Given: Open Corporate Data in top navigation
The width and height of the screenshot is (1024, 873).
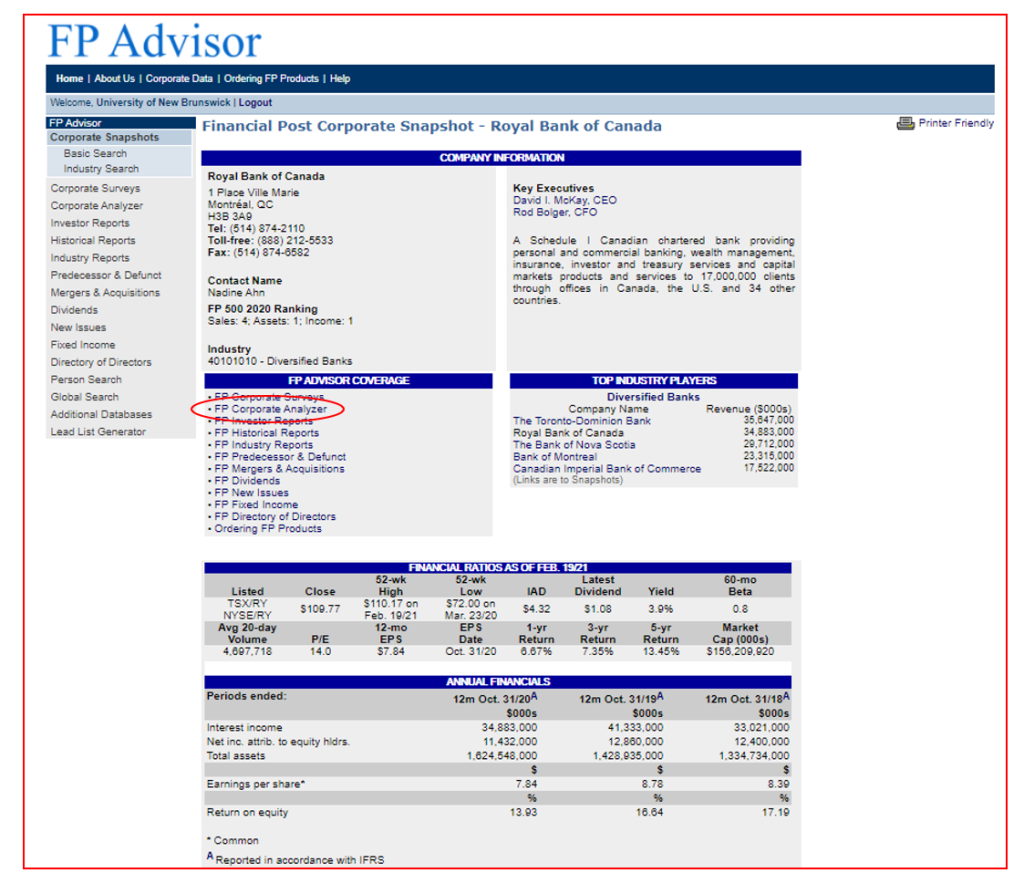Looking at the screenshot, I should pyautogui.click(x=179, y=78).
